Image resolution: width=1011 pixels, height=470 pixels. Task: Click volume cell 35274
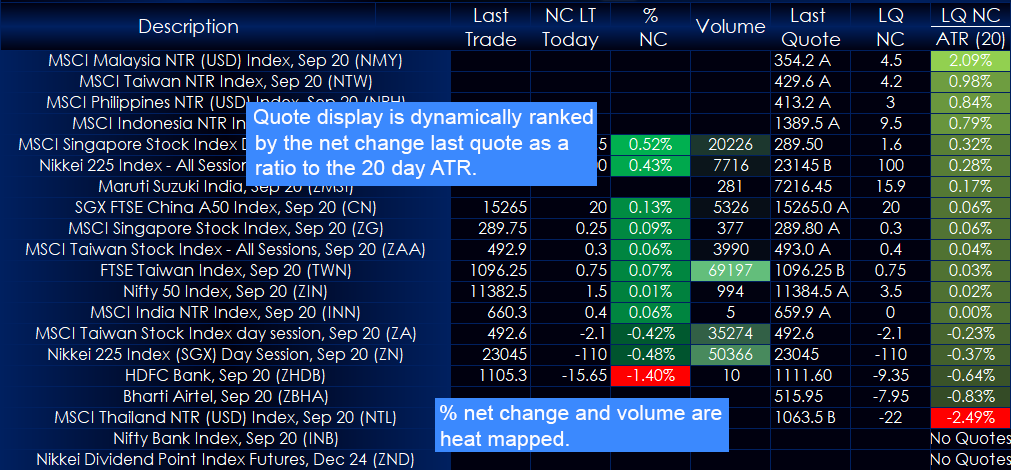point(731,333)
